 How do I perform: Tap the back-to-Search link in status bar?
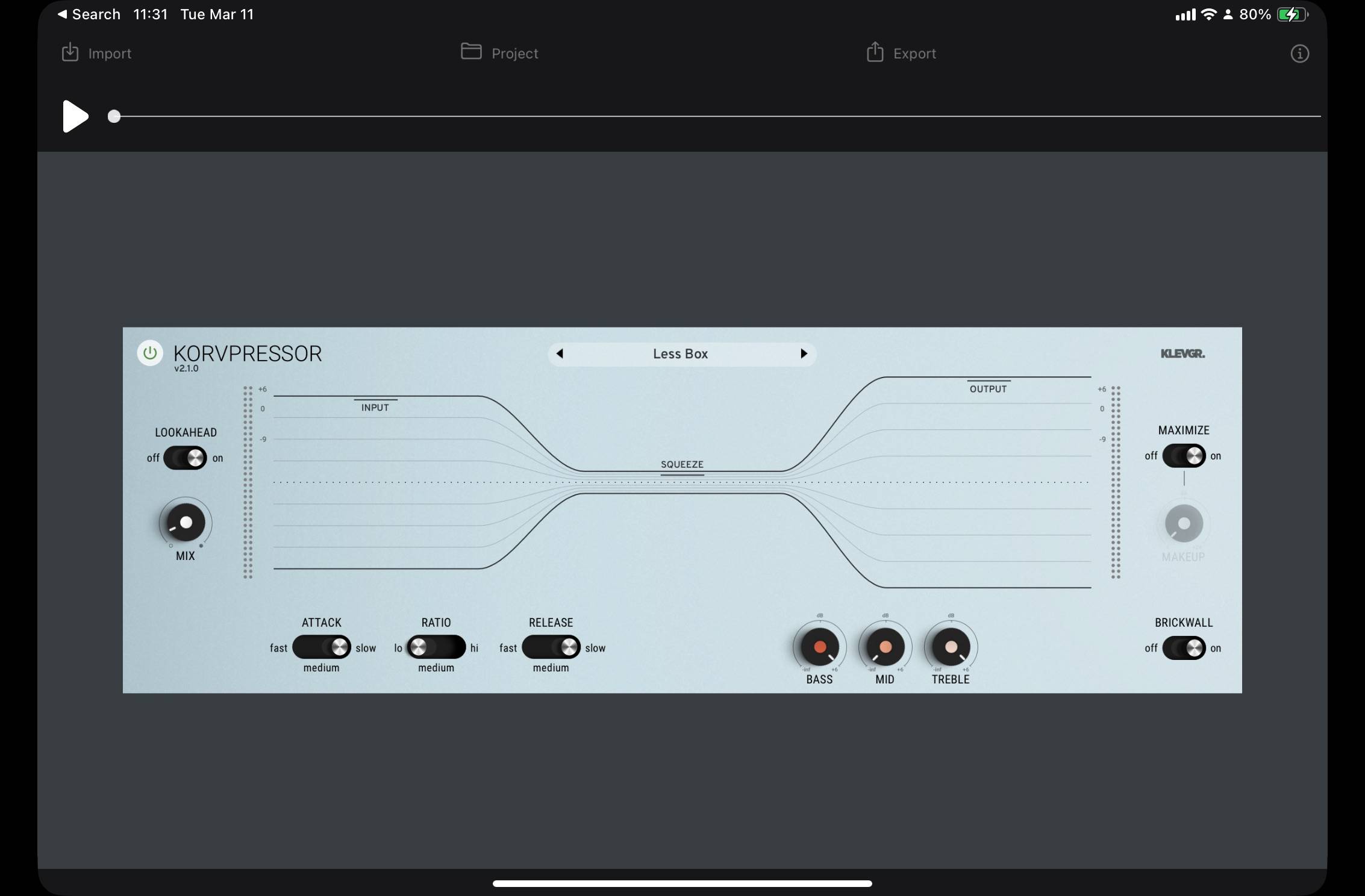(89, 14)
